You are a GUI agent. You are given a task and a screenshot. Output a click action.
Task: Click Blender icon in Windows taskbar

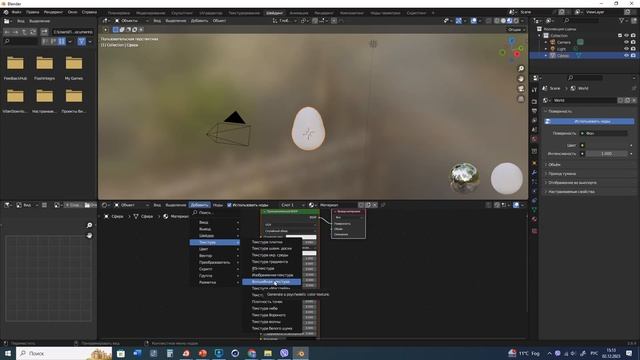[x=301, y=353]
